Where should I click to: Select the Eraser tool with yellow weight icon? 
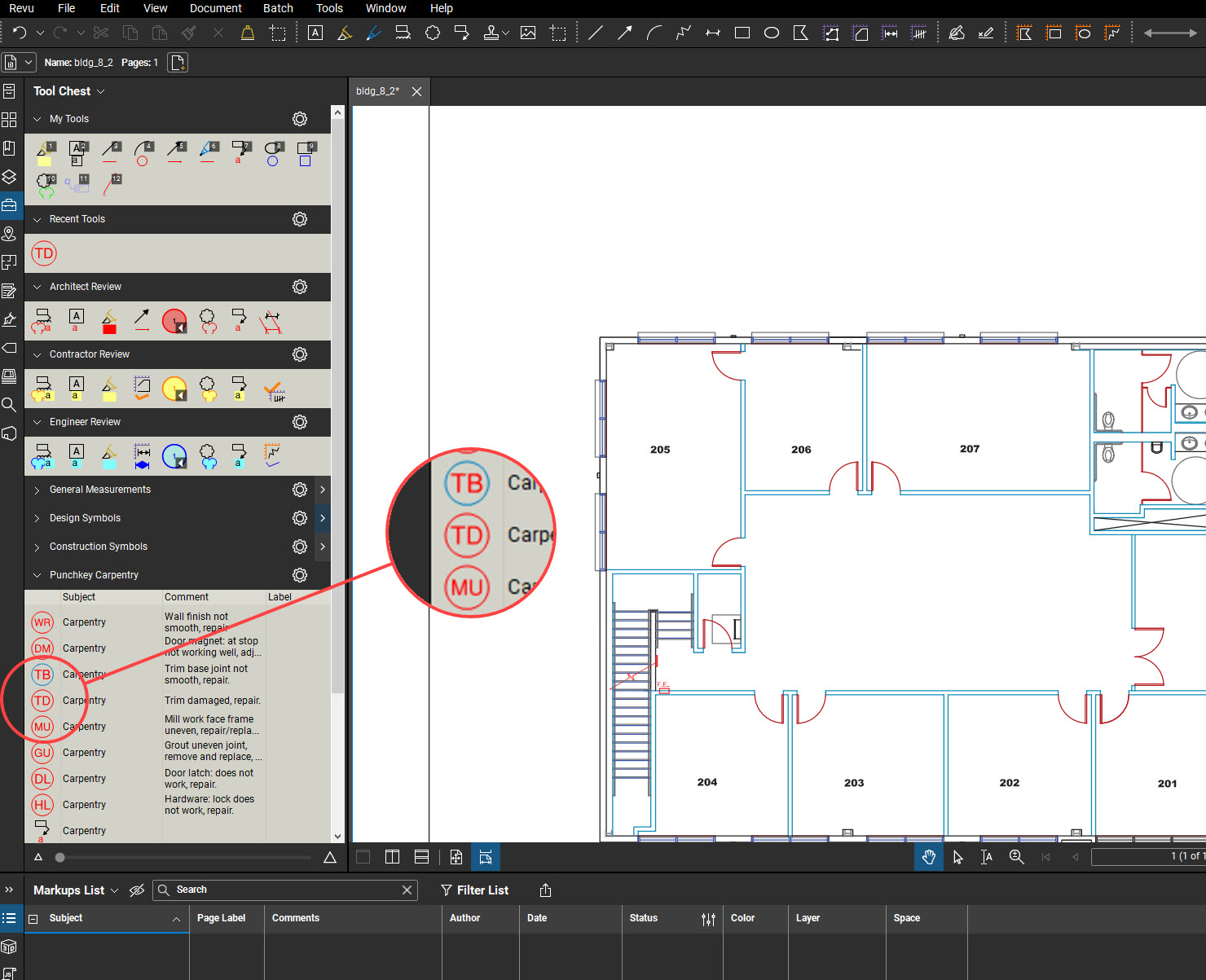(x=248, y=33)
